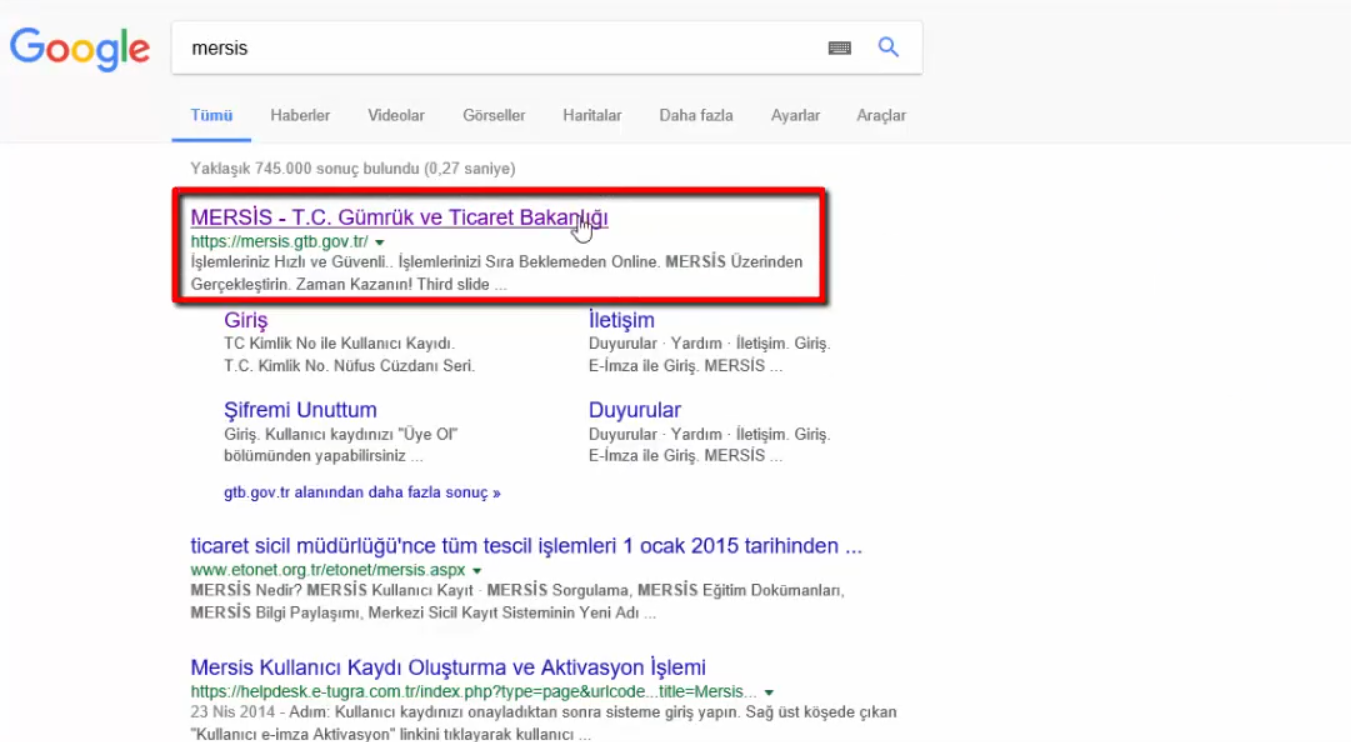The height and width of the screenshot is (742, 1351).
Task: Open the green dropdown arrow beside mersis.gtb.gov.tr
Action: [380, 241]
